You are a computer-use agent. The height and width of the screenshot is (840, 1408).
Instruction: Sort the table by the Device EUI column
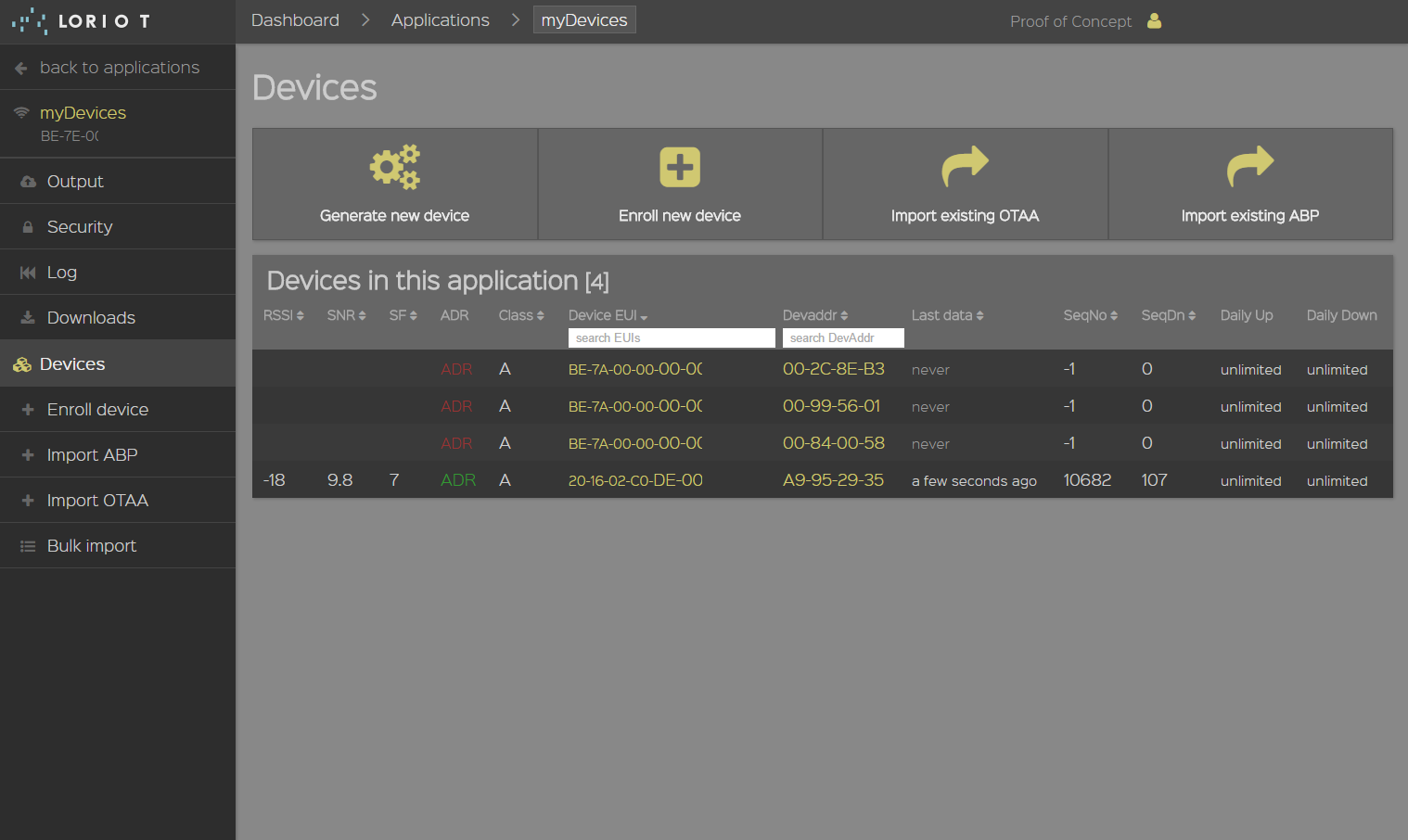click(608, 315)
